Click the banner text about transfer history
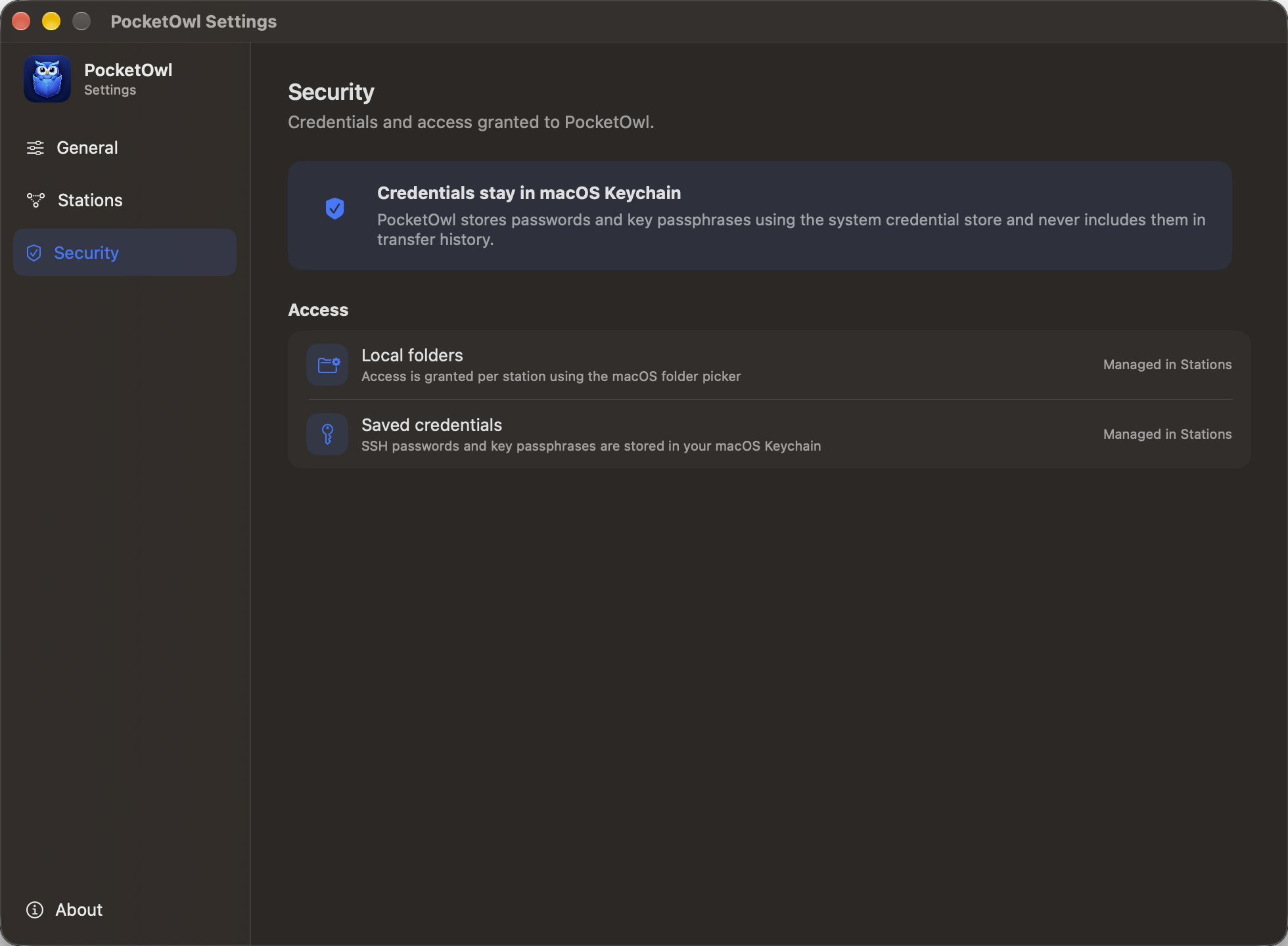 point(791,229)
